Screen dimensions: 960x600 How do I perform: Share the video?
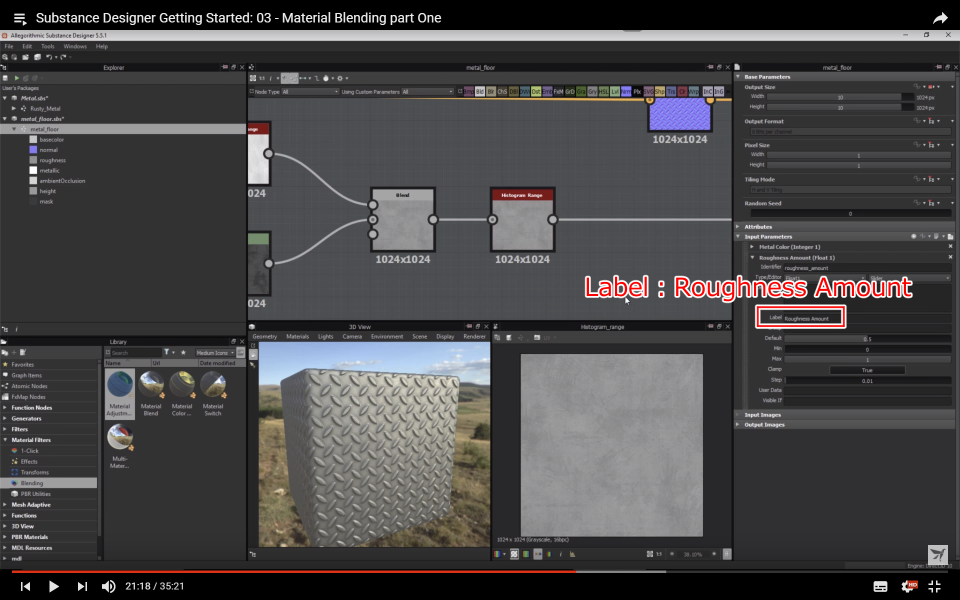[940, 18]
